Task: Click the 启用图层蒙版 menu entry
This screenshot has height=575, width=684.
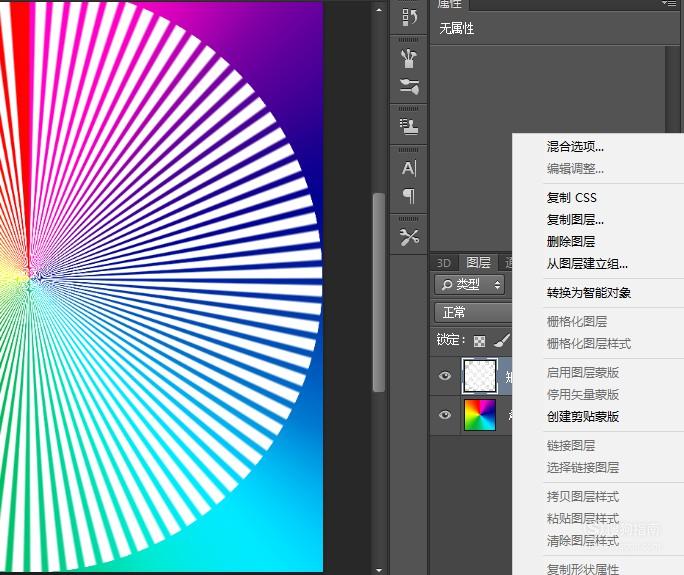Action: (x=583, y=373)
